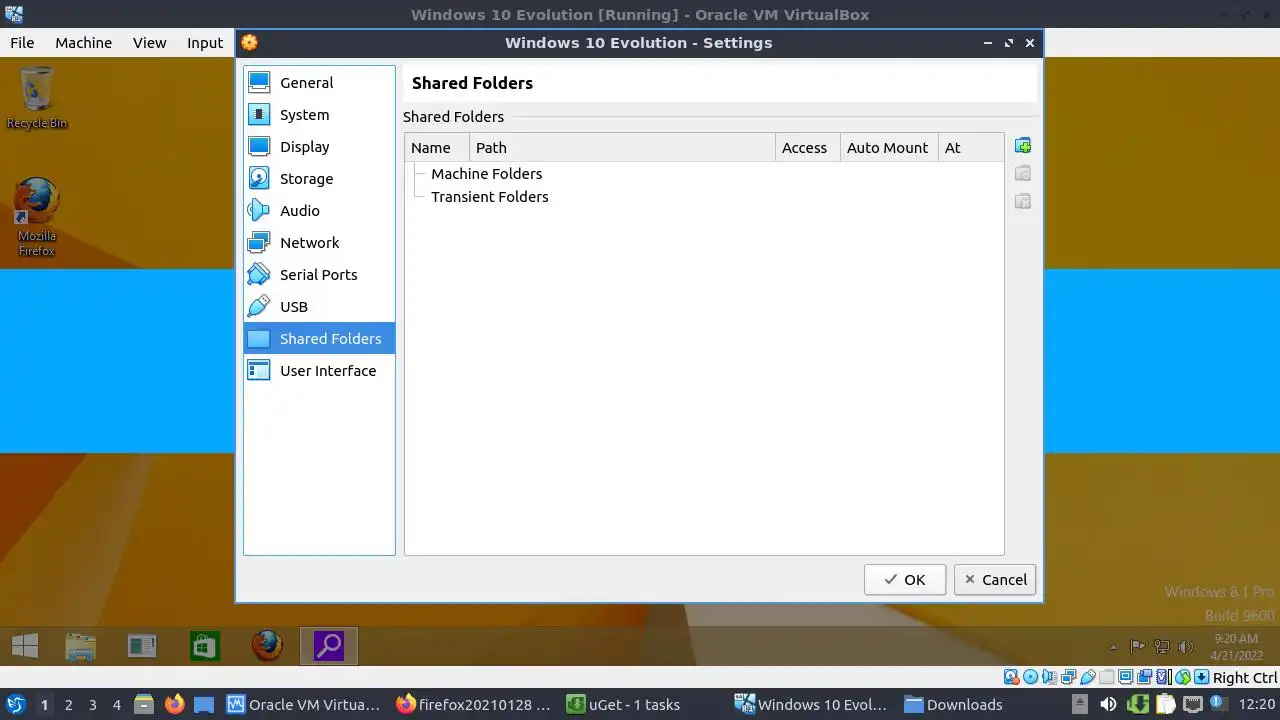The height and width of the screenshot is (720, 1280).
Task: Click host clock showing 12:20
Action: click(x=1257, y=704)
